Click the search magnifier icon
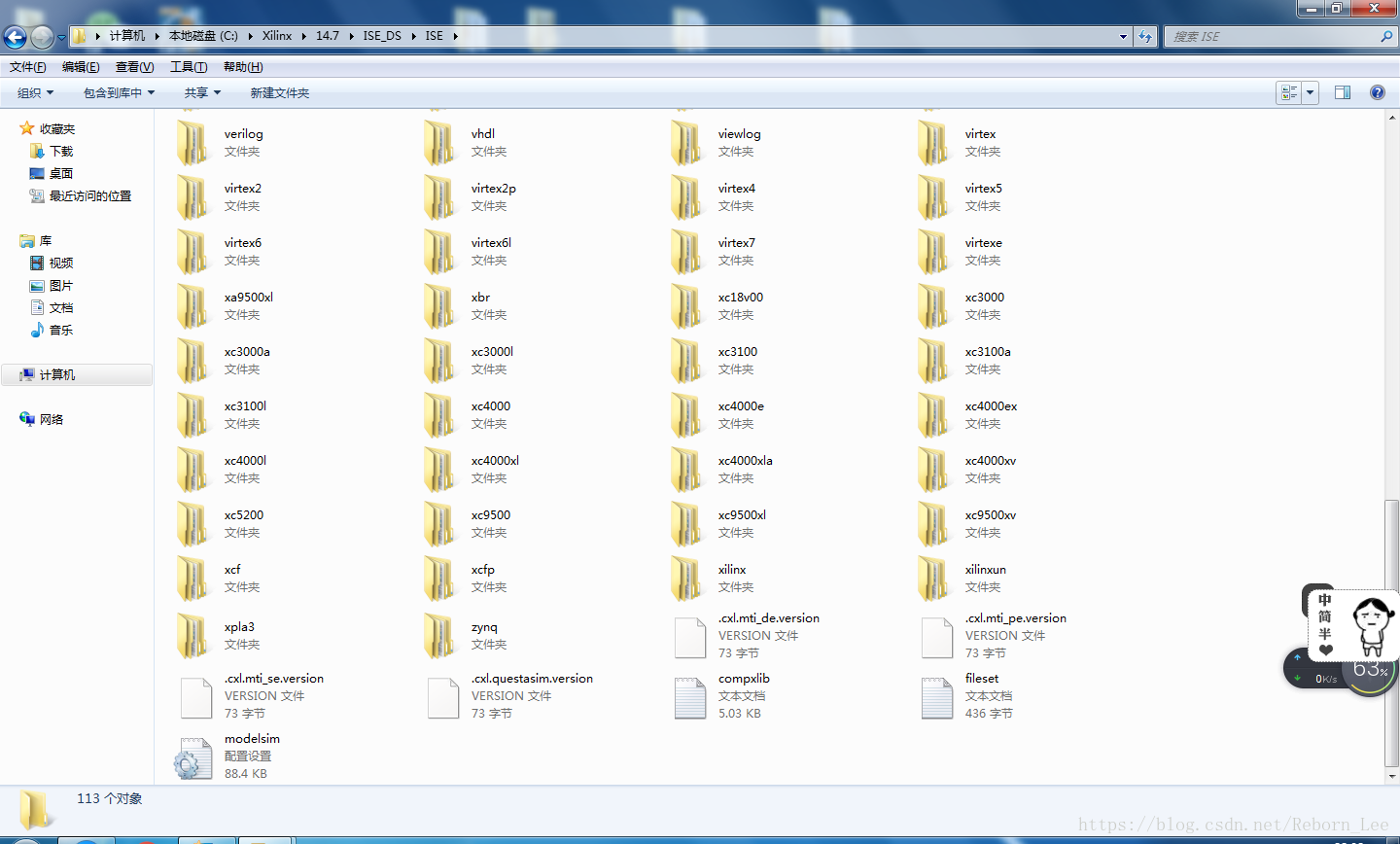 1386,36
